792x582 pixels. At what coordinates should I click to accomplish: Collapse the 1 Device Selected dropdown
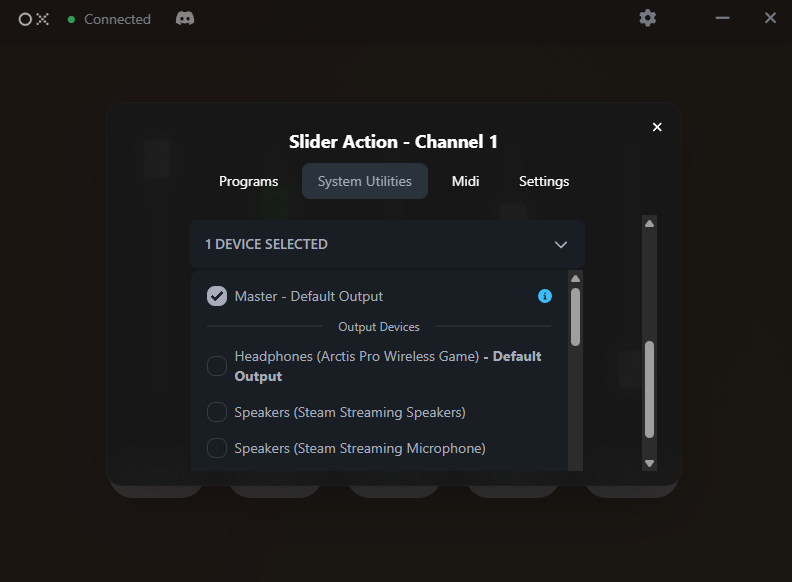tap(561, 245)
